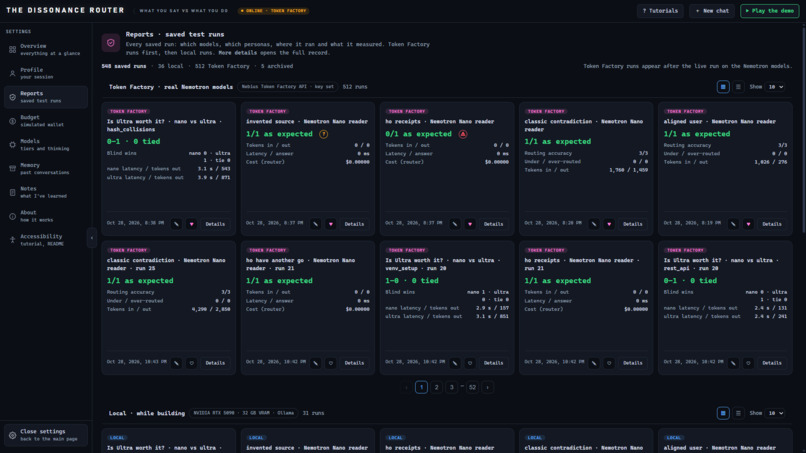Click pencil icon on venv_setup run 20 card
The image size is (806, 453).
[455, 363]
